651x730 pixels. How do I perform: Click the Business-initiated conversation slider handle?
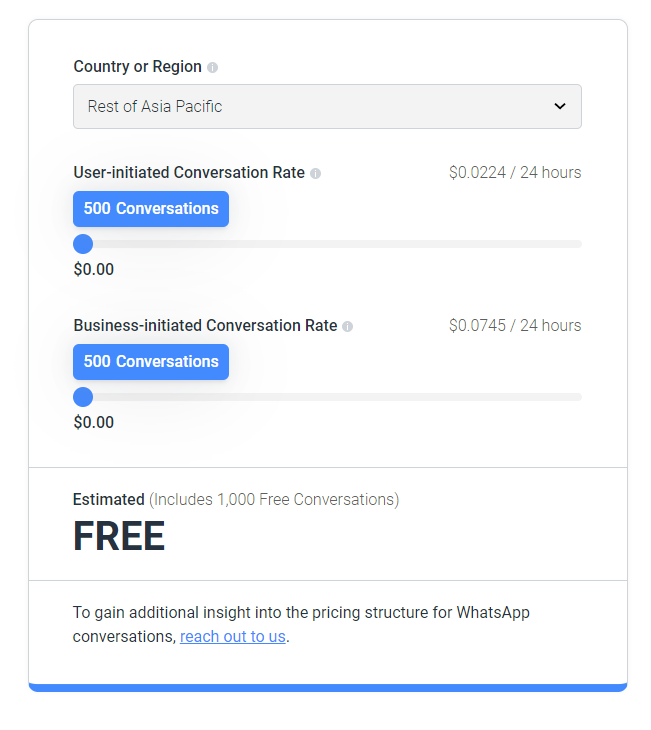83,397
